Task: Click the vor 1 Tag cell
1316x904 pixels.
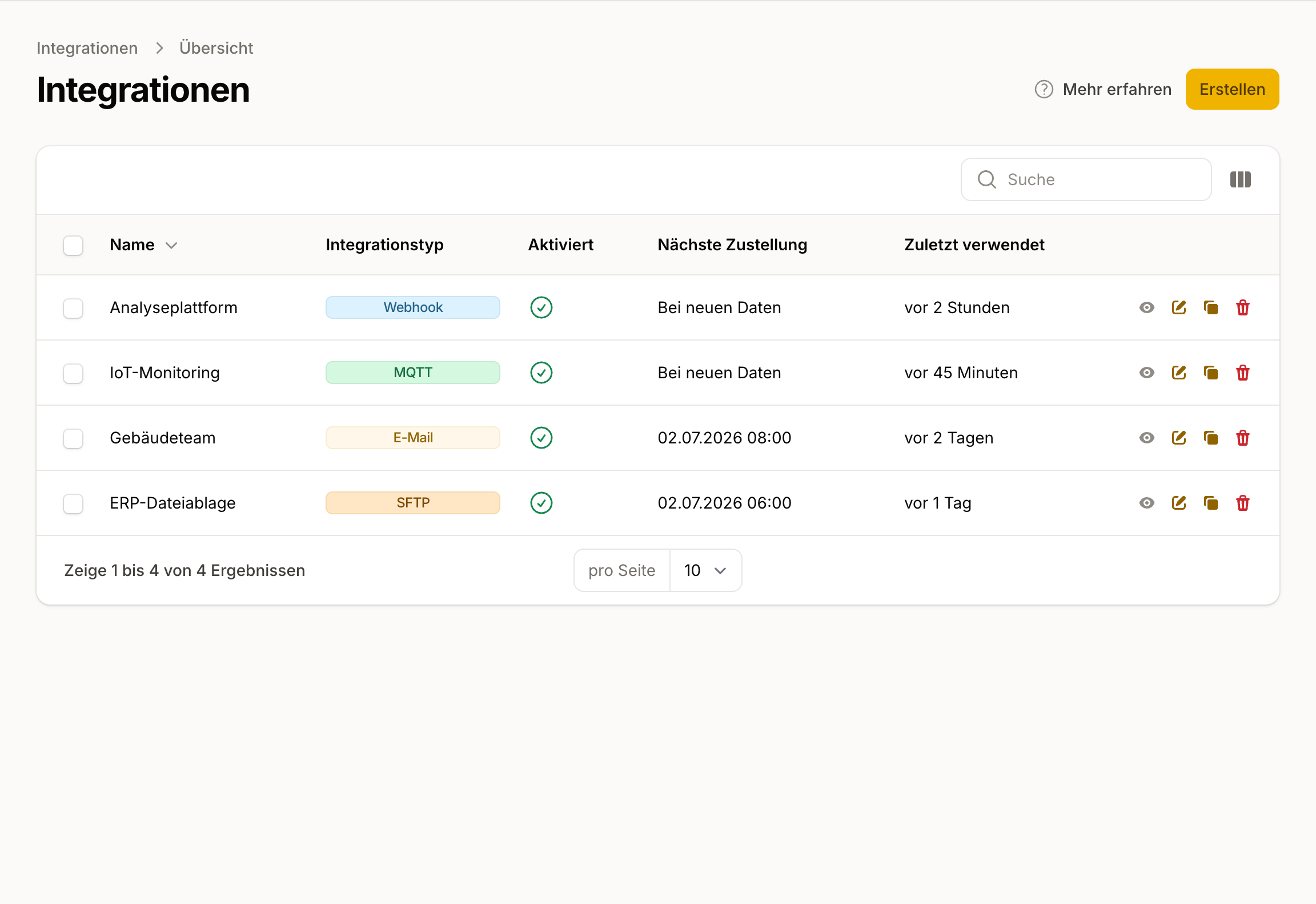Action: tap(937, 503)
